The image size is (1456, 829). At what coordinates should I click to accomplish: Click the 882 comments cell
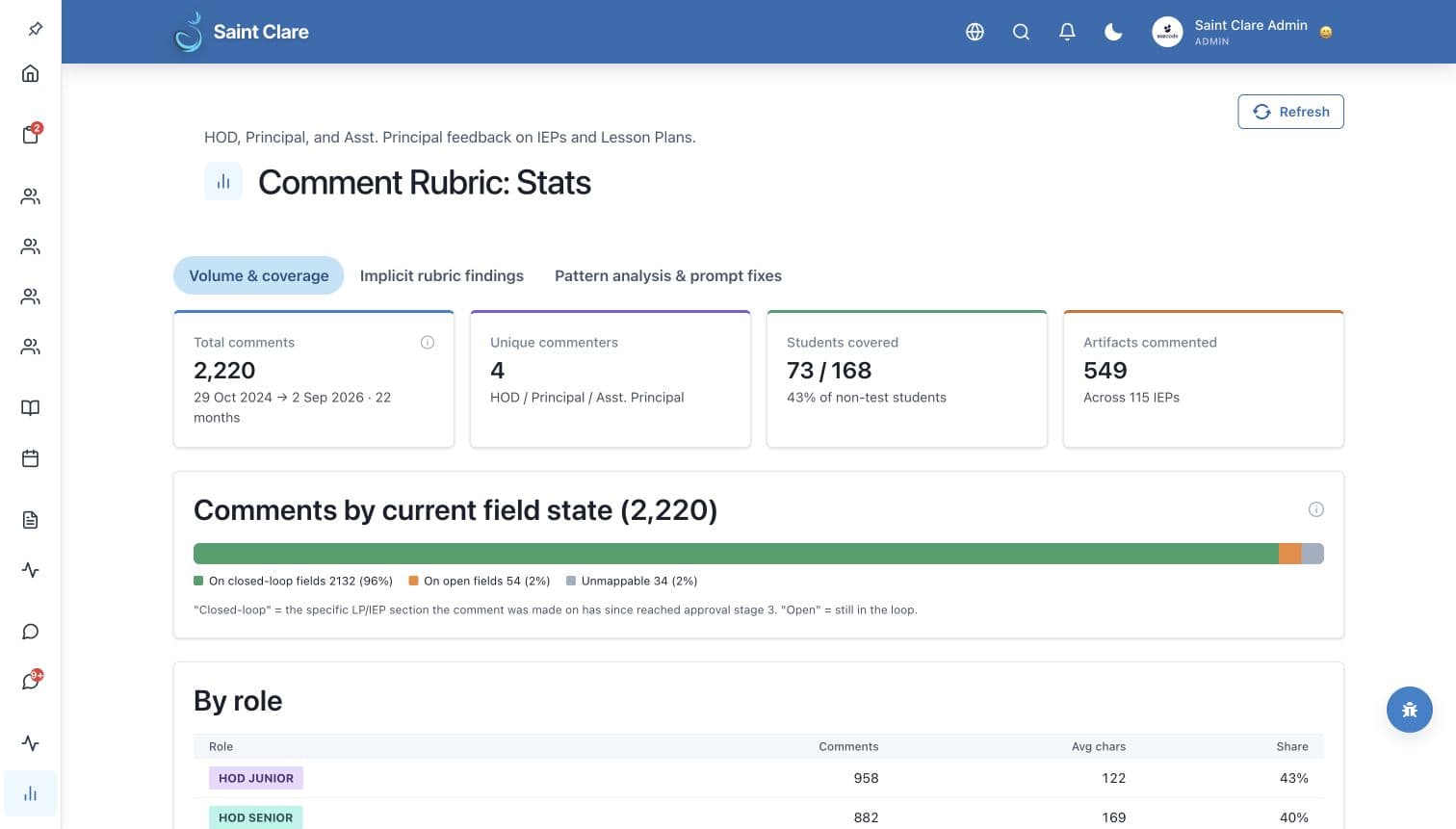(x=866, y=817)
